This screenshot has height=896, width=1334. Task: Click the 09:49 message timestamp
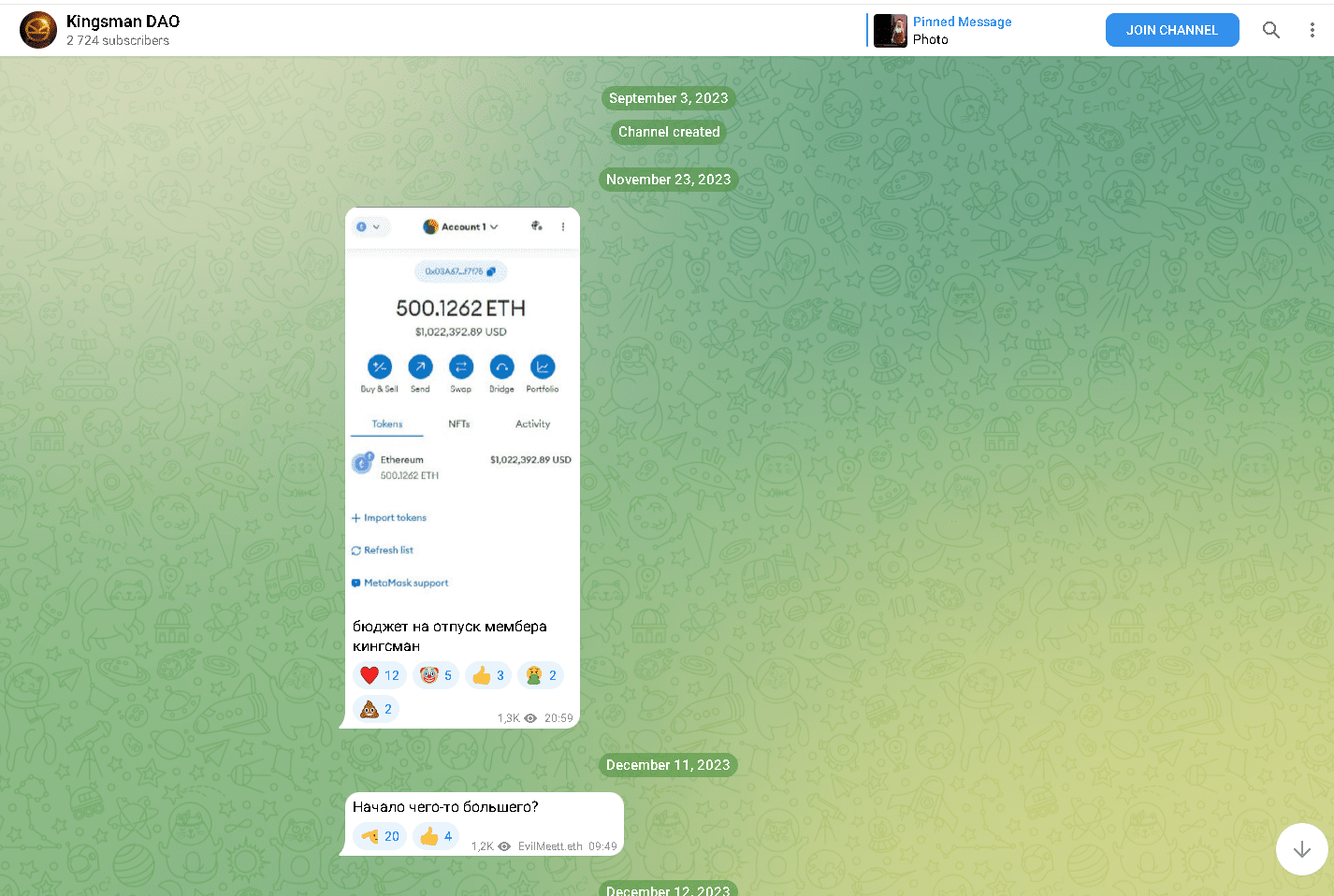[602, 846]
